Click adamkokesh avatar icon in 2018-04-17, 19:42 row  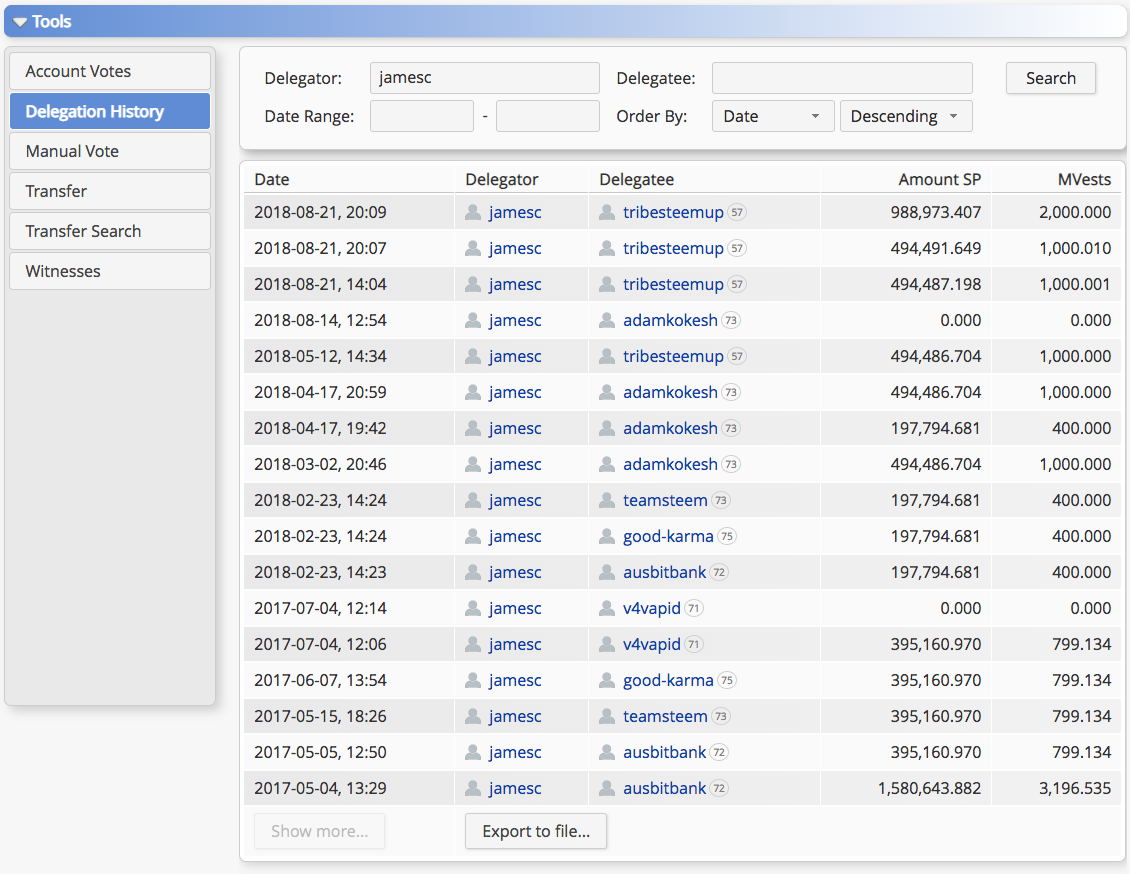[607, 428]
